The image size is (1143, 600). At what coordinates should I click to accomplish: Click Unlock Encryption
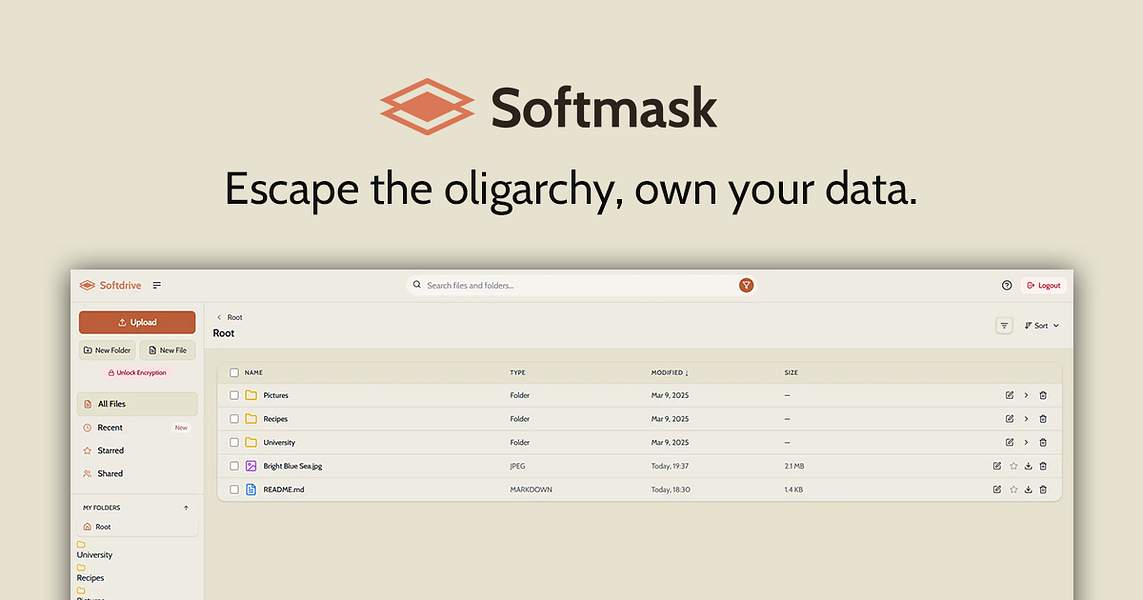click(x=137, y=371)
